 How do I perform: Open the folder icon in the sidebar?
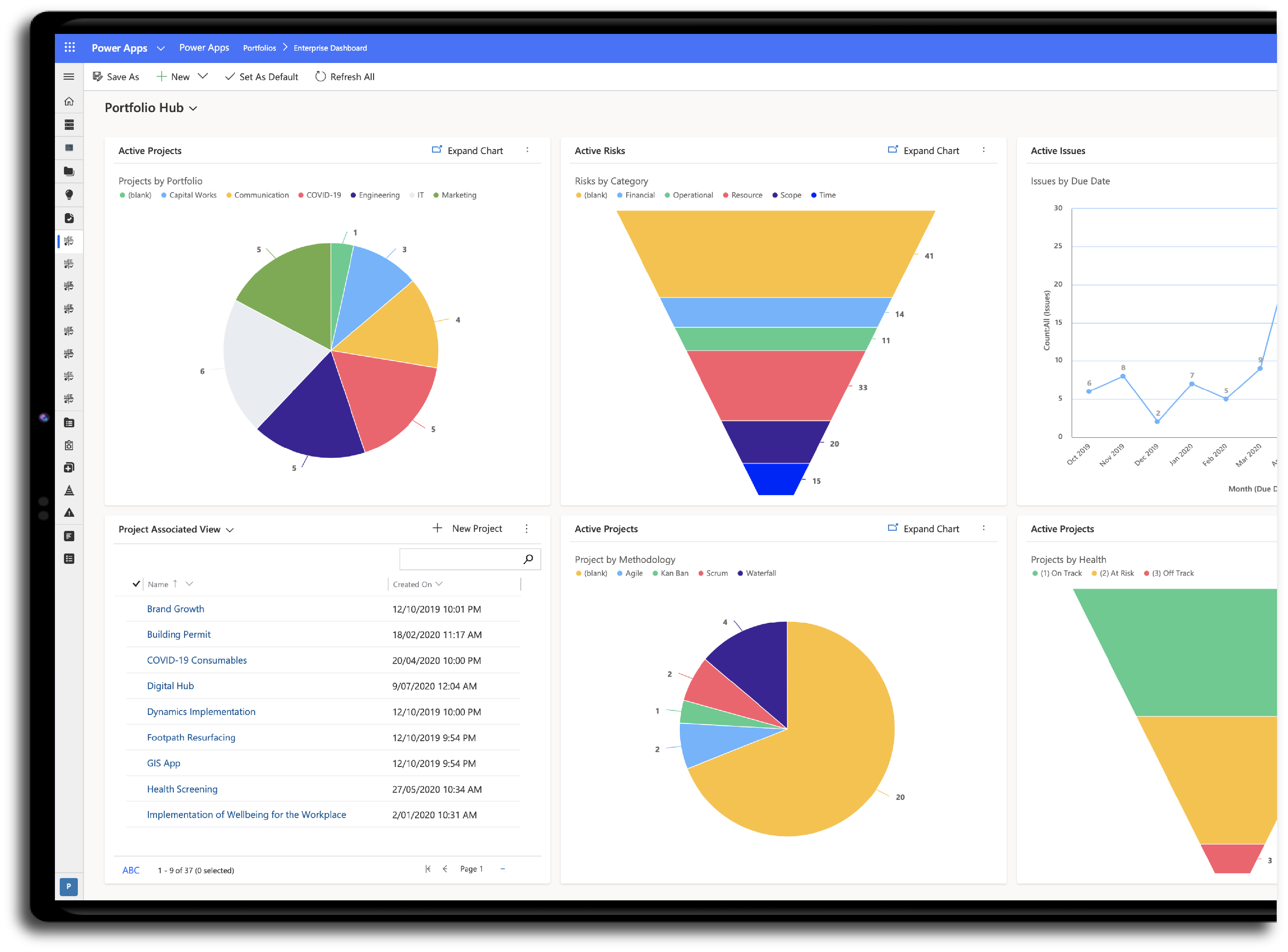coord(69,171)
